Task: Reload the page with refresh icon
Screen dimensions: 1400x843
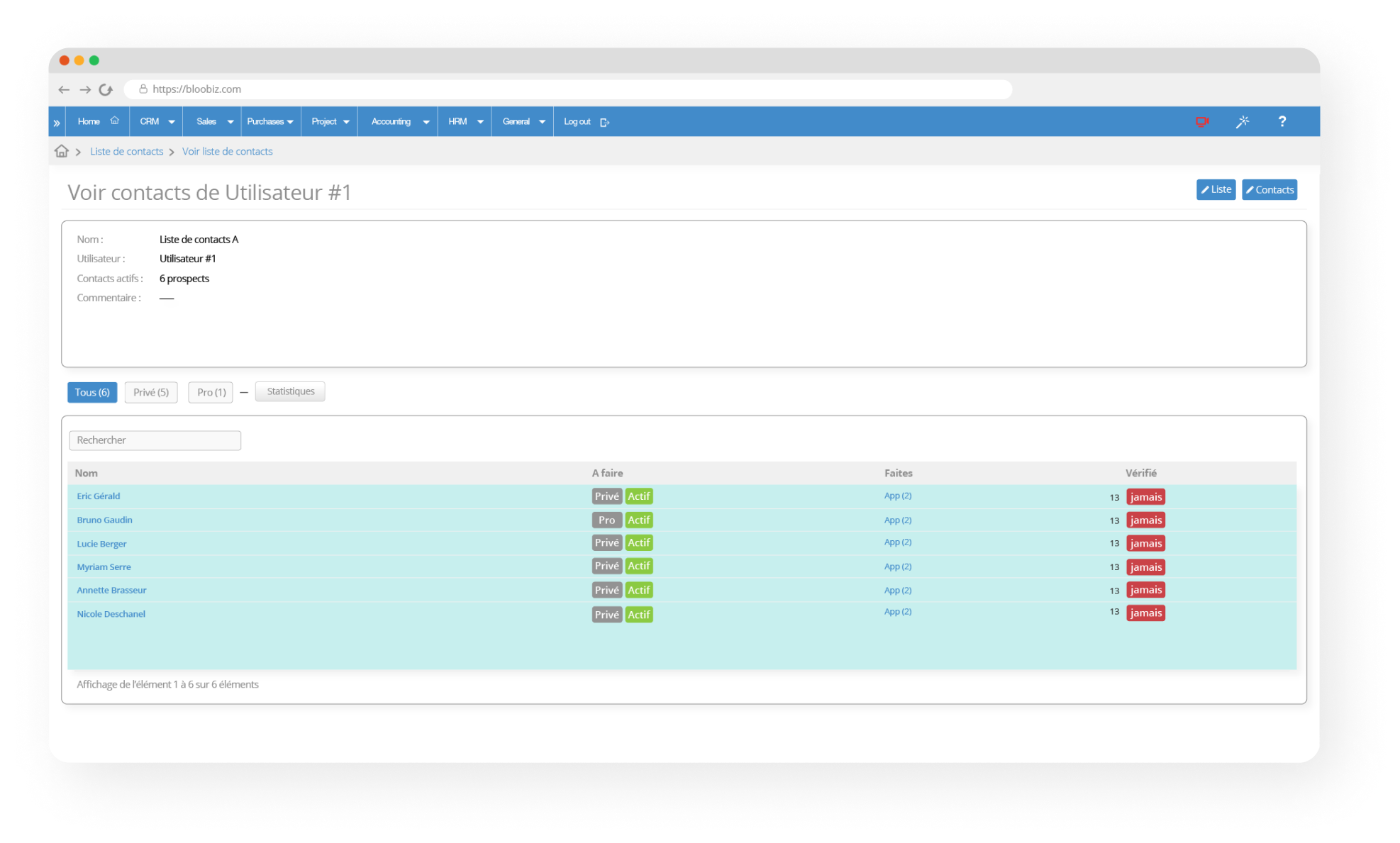Action: (106, 89)
